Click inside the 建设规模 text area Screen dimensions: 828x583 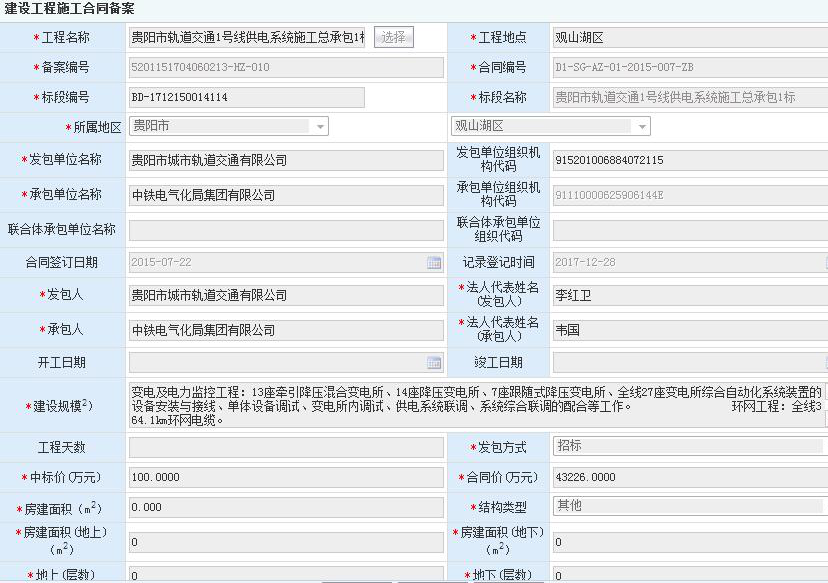[x=475, y=405]
